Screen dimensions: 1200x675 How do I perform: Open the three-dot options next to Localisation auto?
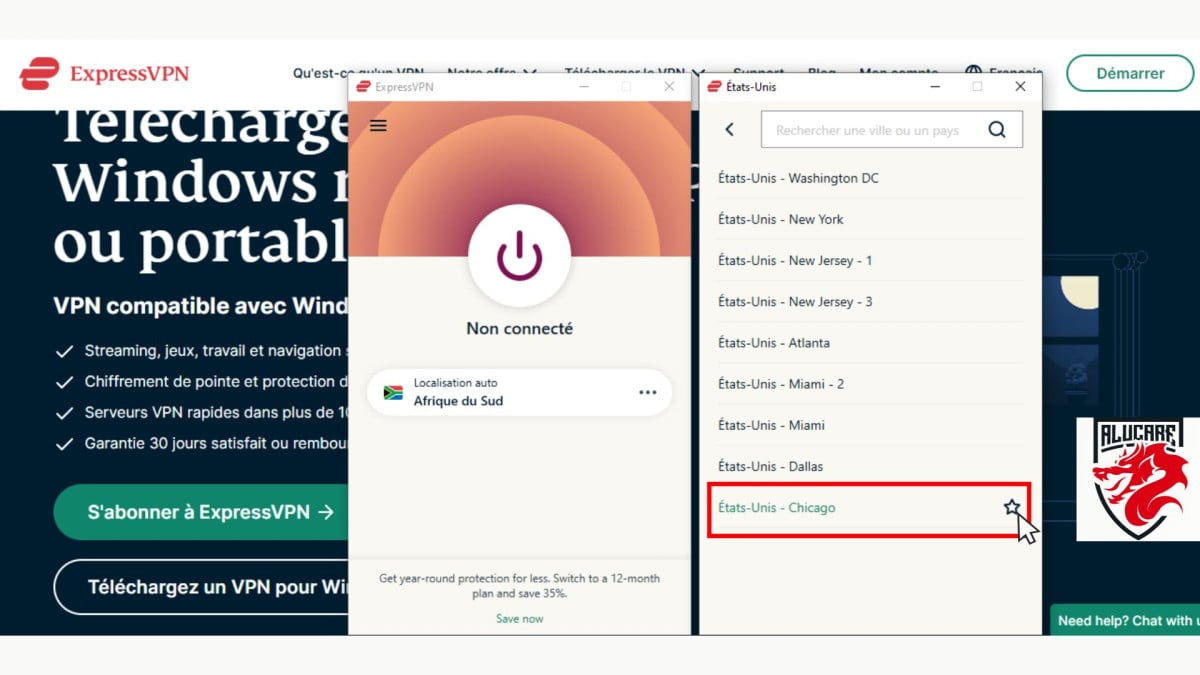pyautogui.click(x=650, y=392)
